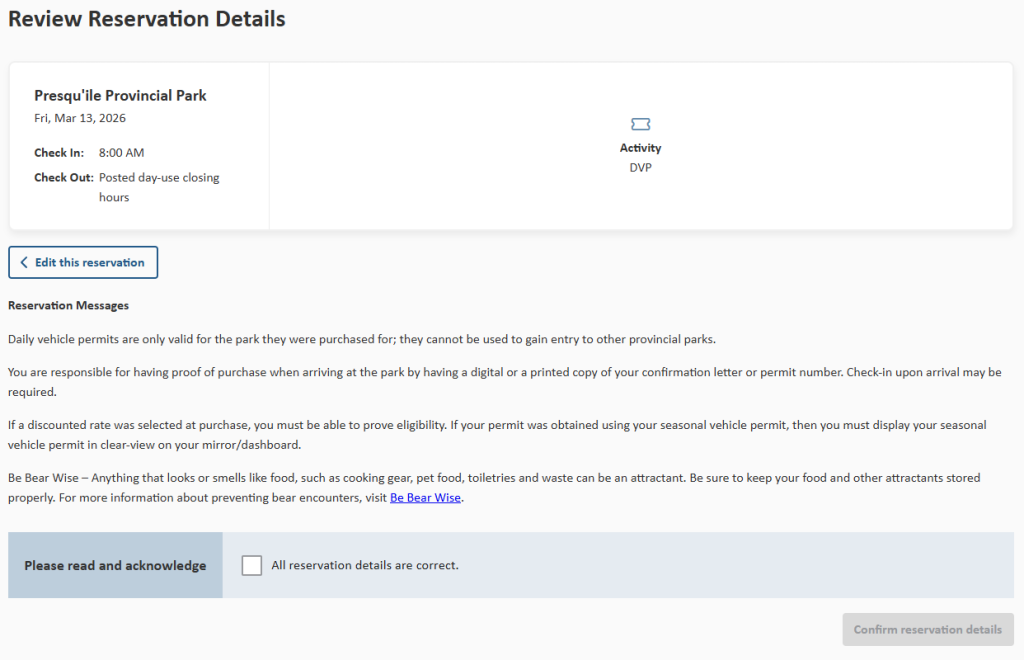Tick the reservation details are correct checkbox
The image size is (1024, 660).
(252, 565)
